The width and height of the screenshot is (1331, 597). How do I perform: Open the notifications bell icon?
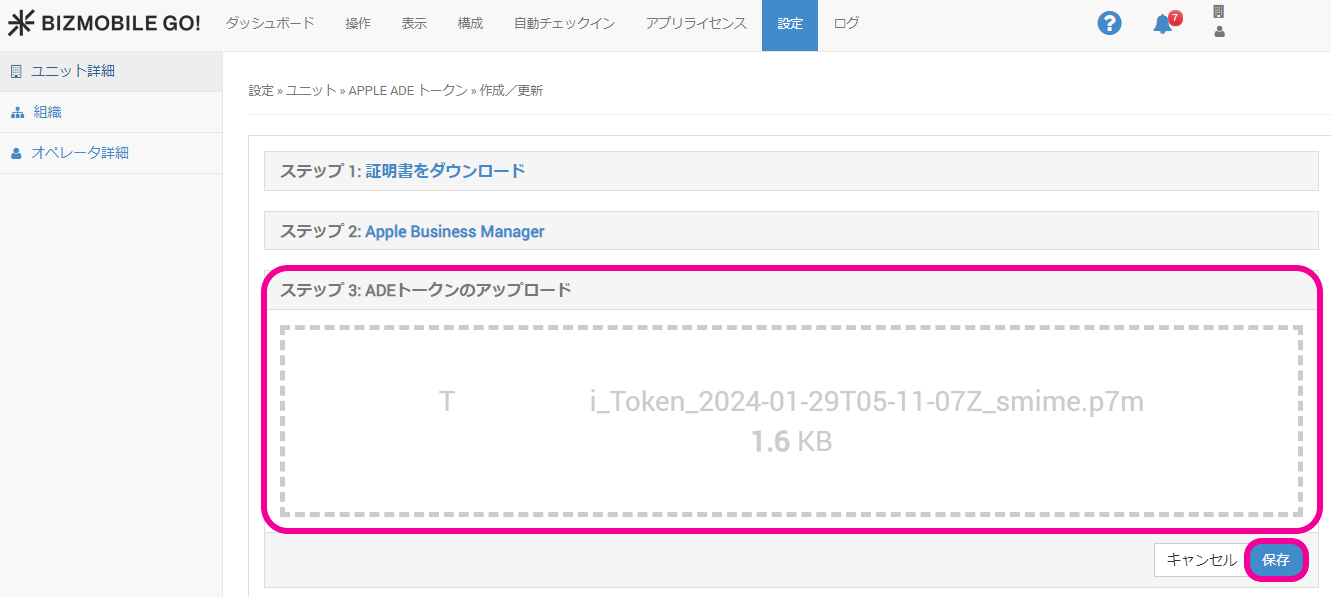click(x=1163, y=24)
